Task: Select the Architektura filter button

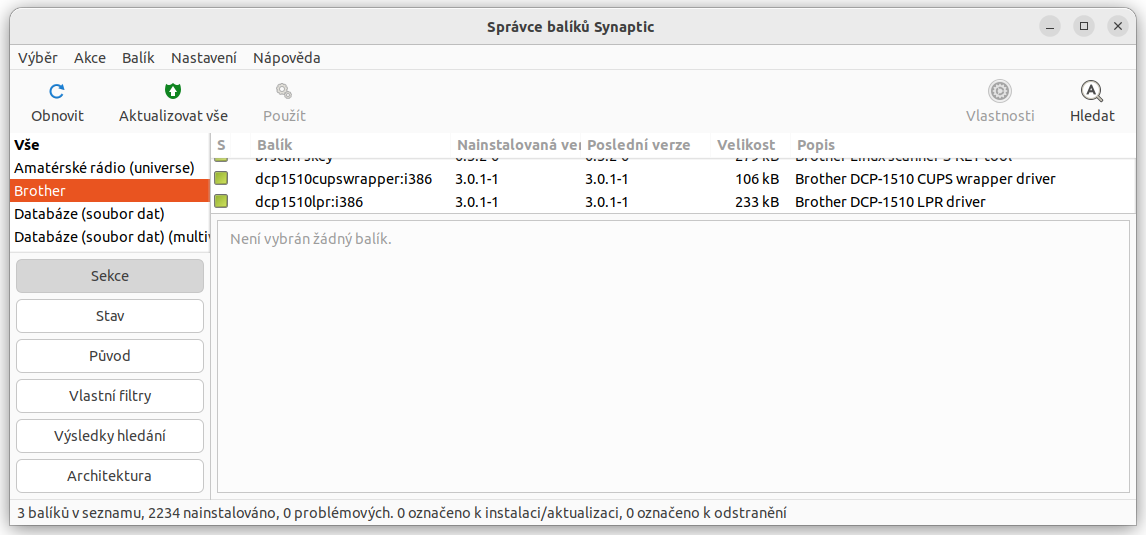Action: [x=110, y=476]
